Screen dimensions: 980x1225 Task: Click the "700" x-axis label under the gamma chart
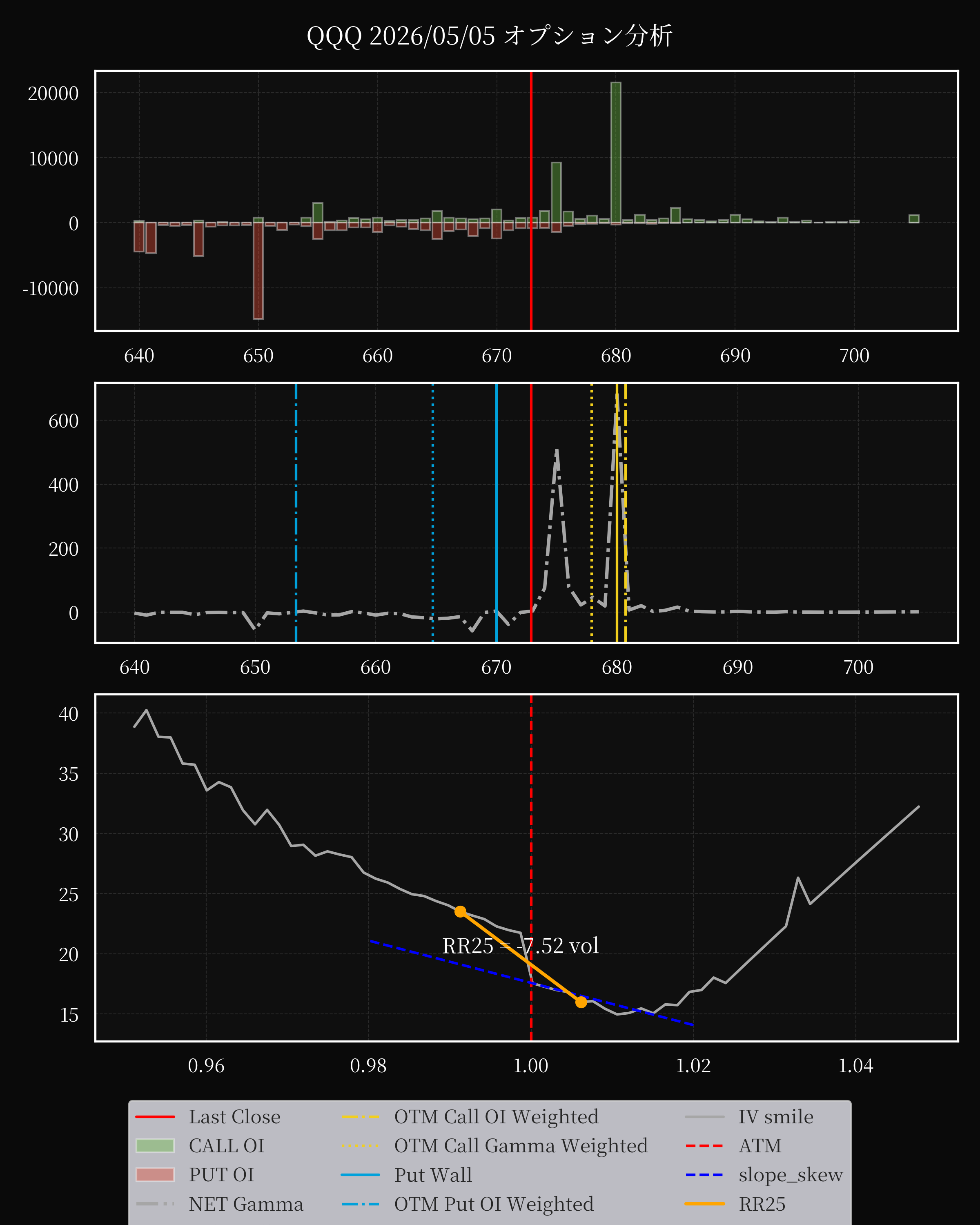pyautogui.click(x=858, y=668)
